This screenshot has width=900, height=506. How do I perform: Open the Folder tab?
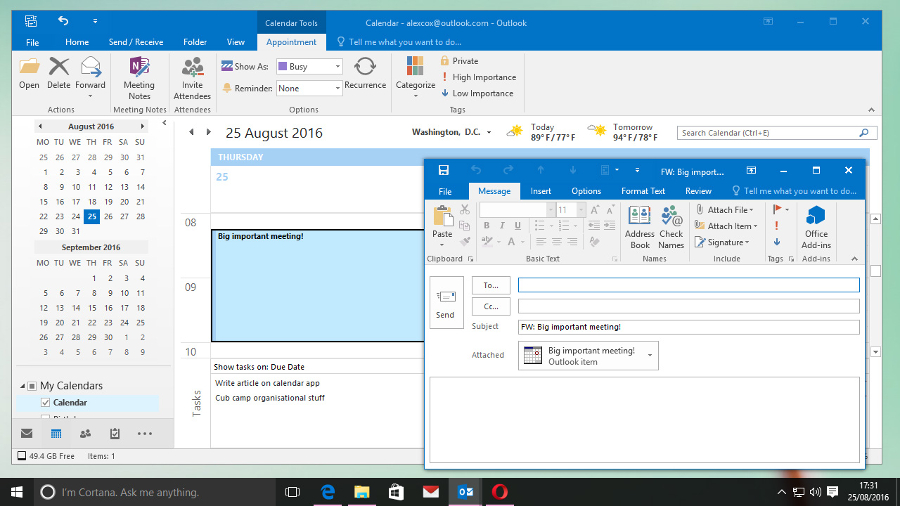pyautogui.click(x=195, y=42)
